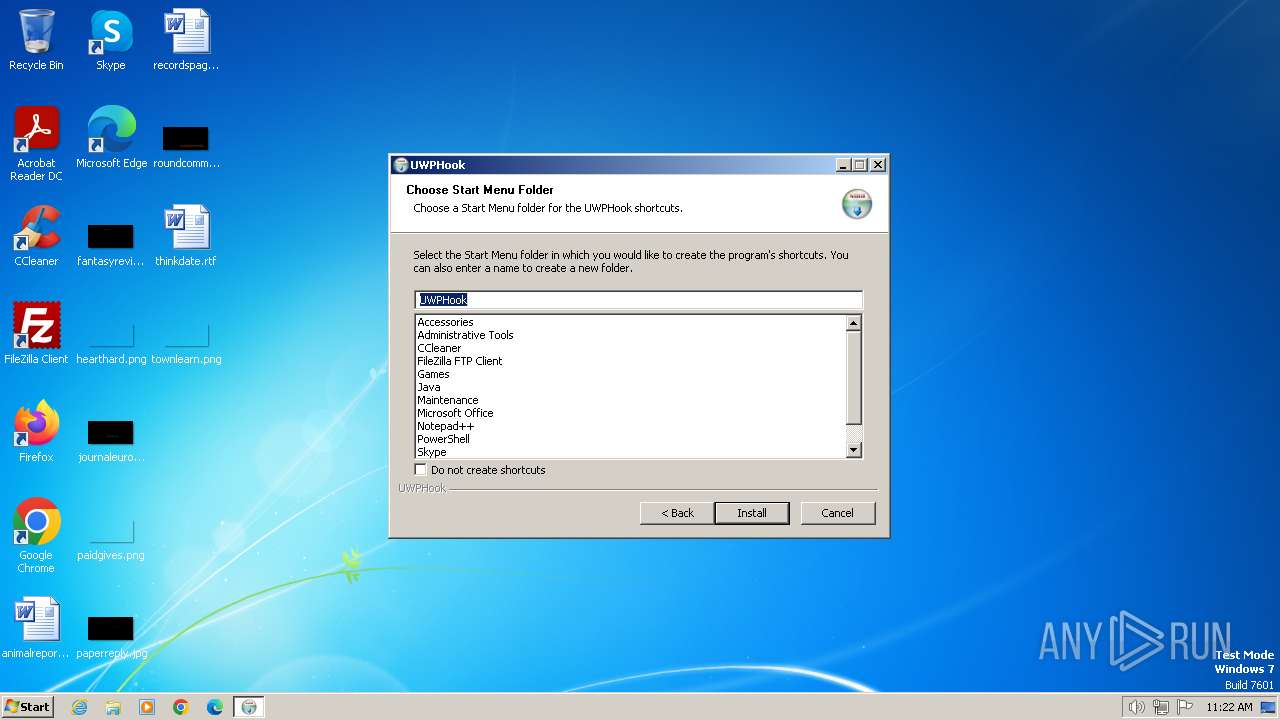1280x720 pixels.
Task: Select the CCleaner desktop shortcut
Action: click(36, 236)
